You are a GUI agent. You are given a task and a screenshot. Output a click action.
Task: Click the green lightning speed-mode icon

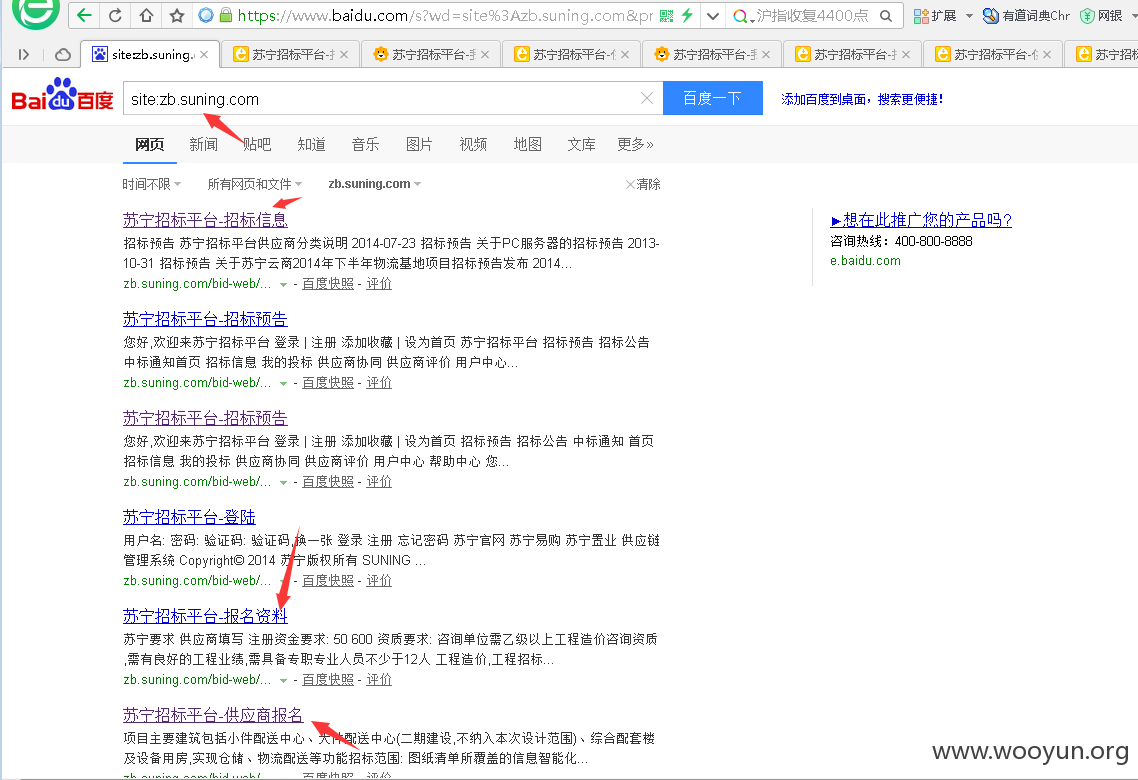pyautogui.click(x=687, y=15)
